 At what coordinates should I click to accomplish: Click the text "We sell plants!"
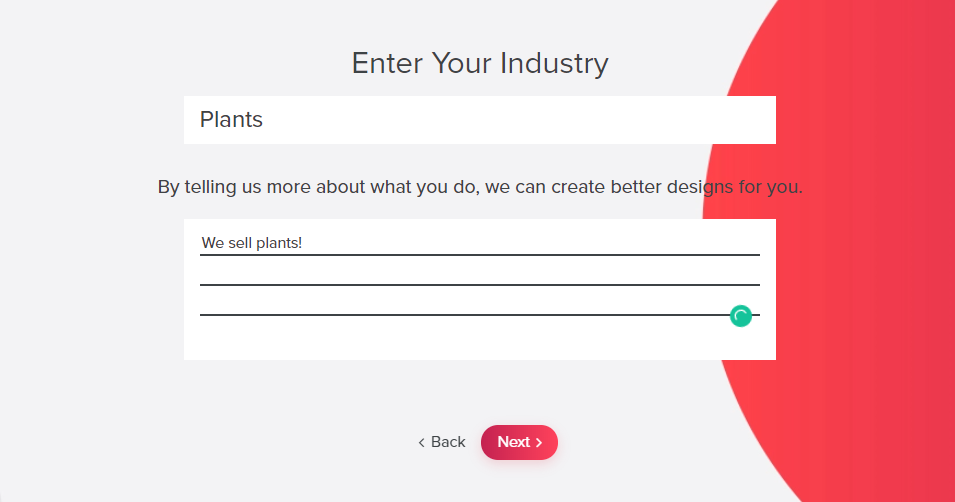[x=251, y=243]
